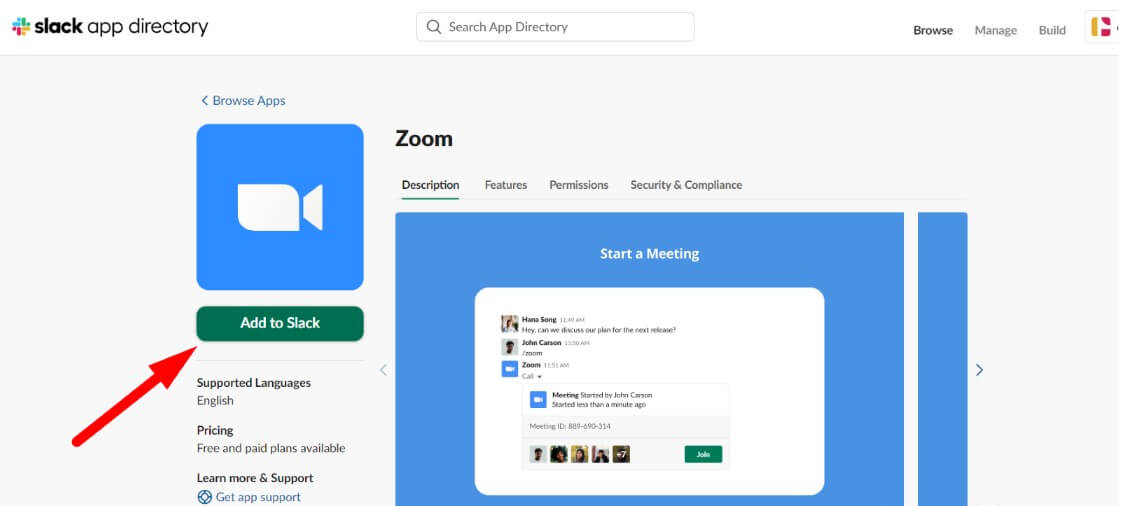Click the Zoom app title text
The image size is (1121, 506).
pos(424,139)
